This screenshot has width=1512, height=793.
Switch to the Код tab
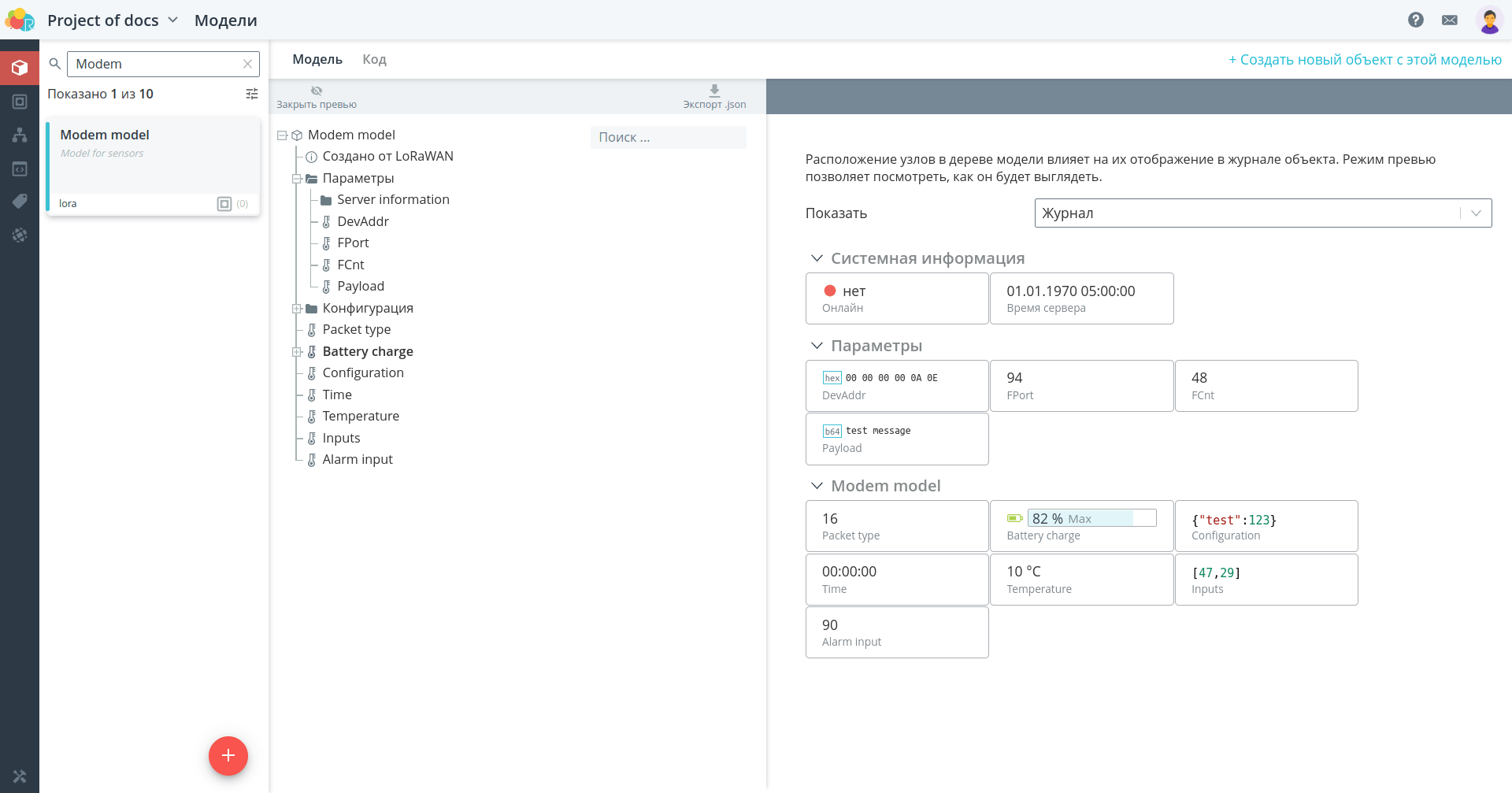(374, 60)
